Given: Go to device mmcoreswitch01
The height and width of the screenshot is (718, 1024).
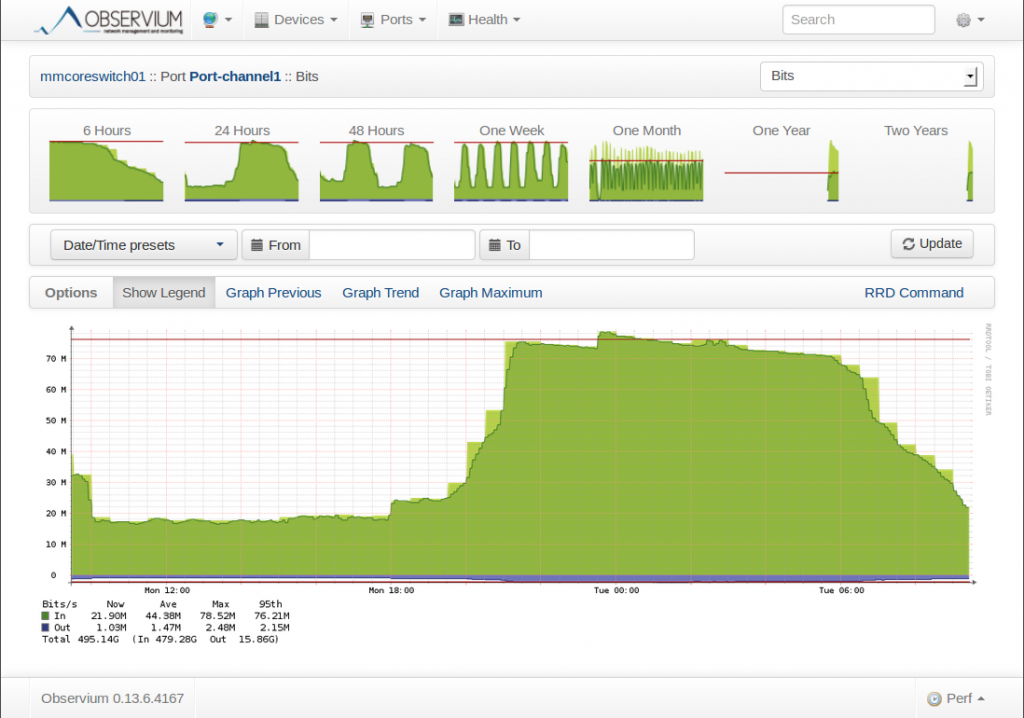Looking at the screenshot, I should (92, 75).
